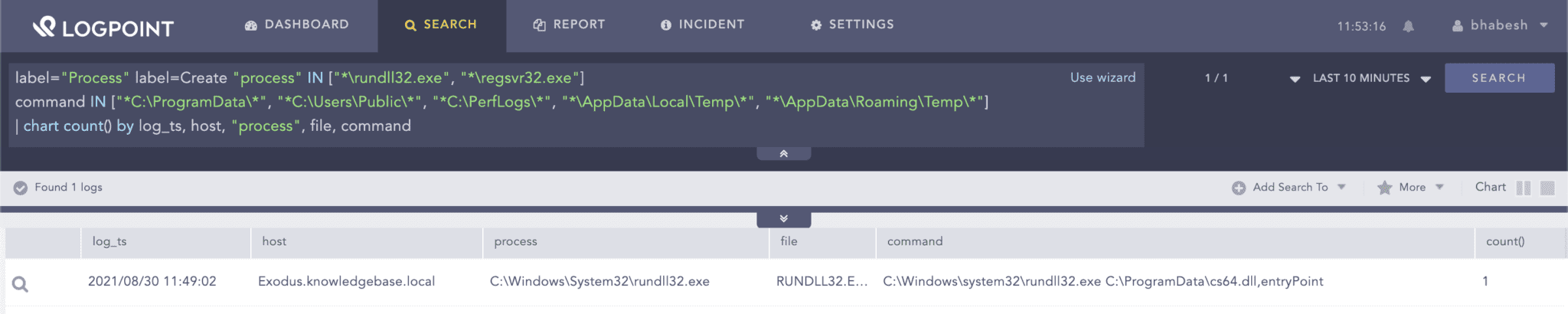The height and width of the screenshot is (314, 1568).
Task: Sort by the log_ts column header
Action: [109, 241]
